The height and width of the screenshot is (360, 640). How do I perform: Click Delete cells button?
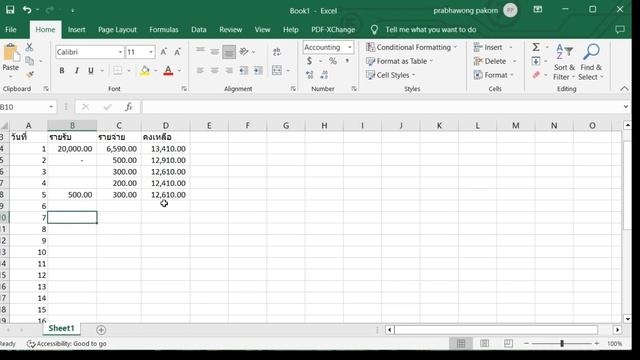tap(490, 61)
